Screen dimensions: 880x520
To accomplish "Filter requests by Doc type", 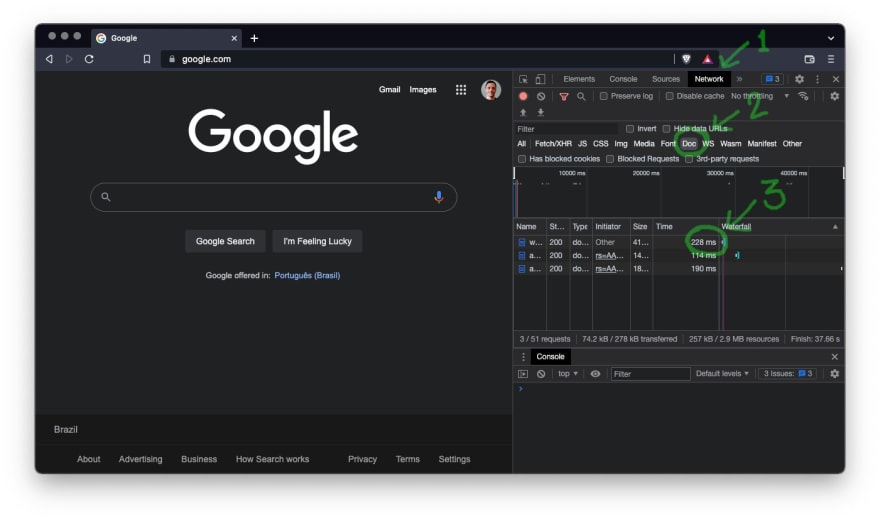I will point(689,144).
